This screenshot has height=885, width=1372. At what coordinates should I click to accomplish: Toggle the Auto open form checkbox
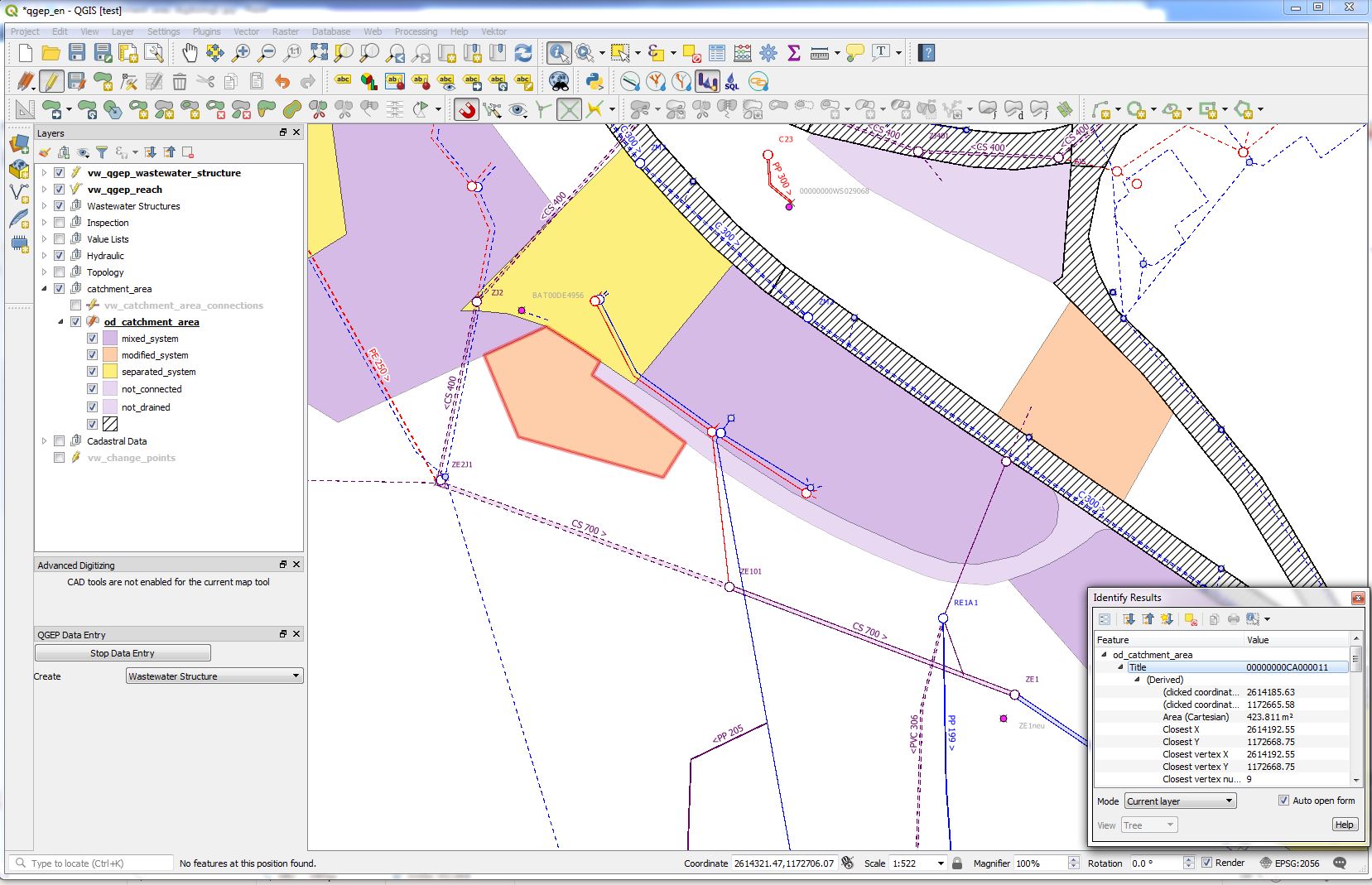point(1283,801)
